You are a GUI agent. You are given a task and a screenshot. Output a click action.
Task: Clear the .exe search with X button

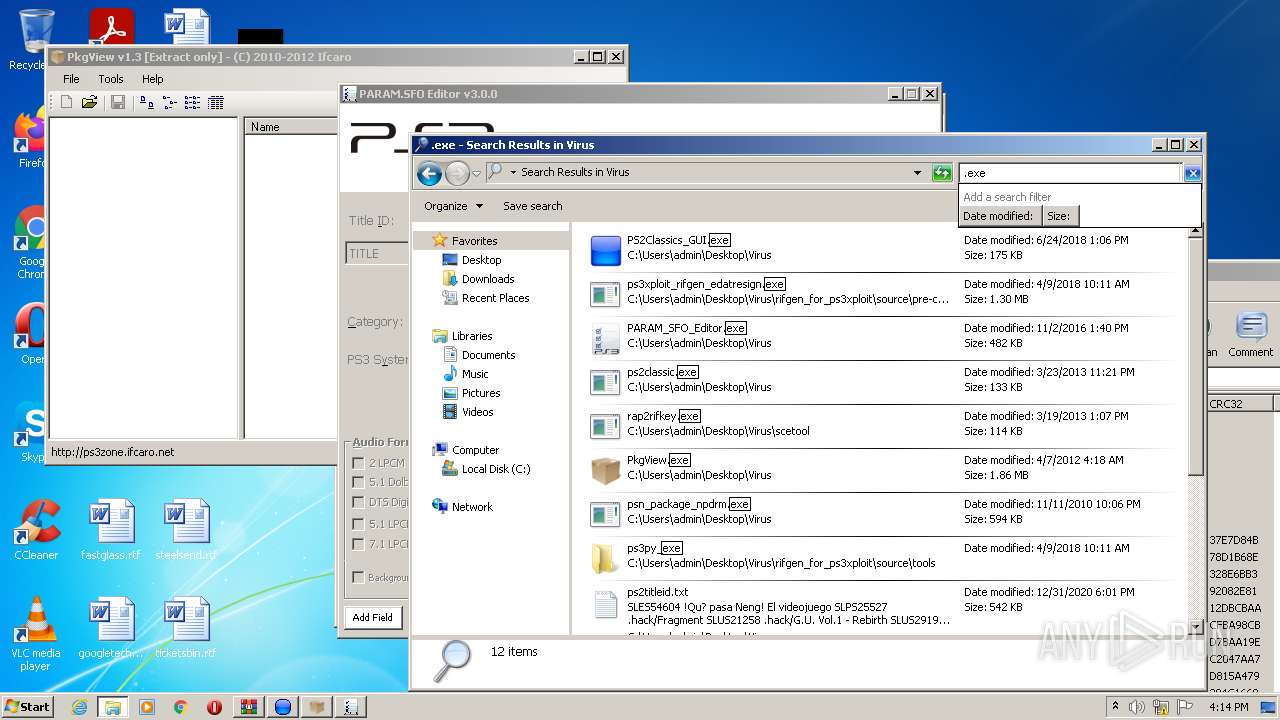(1191, 173)
